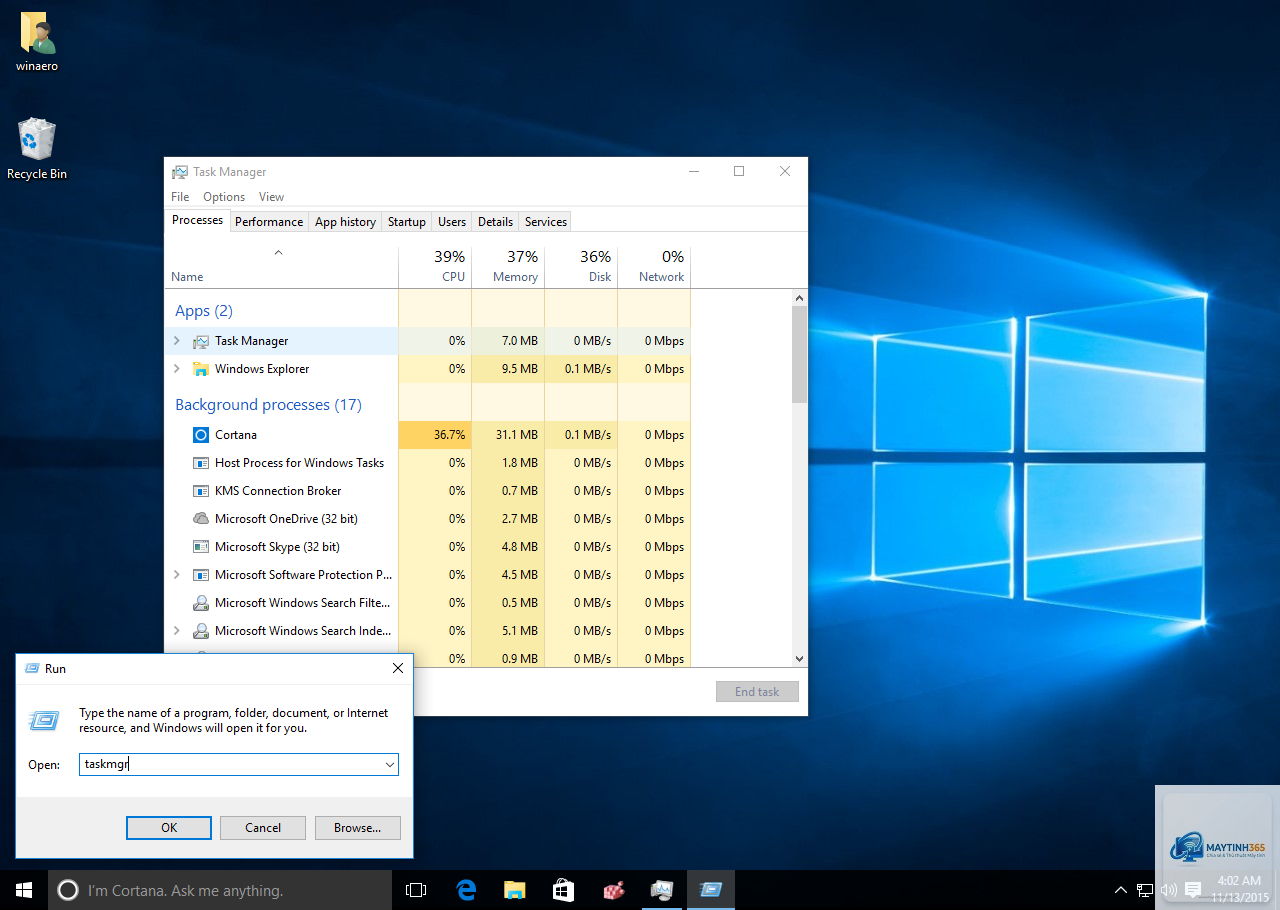
Task: Click the Run dialog taskbar icon
Action: (711, 890)
